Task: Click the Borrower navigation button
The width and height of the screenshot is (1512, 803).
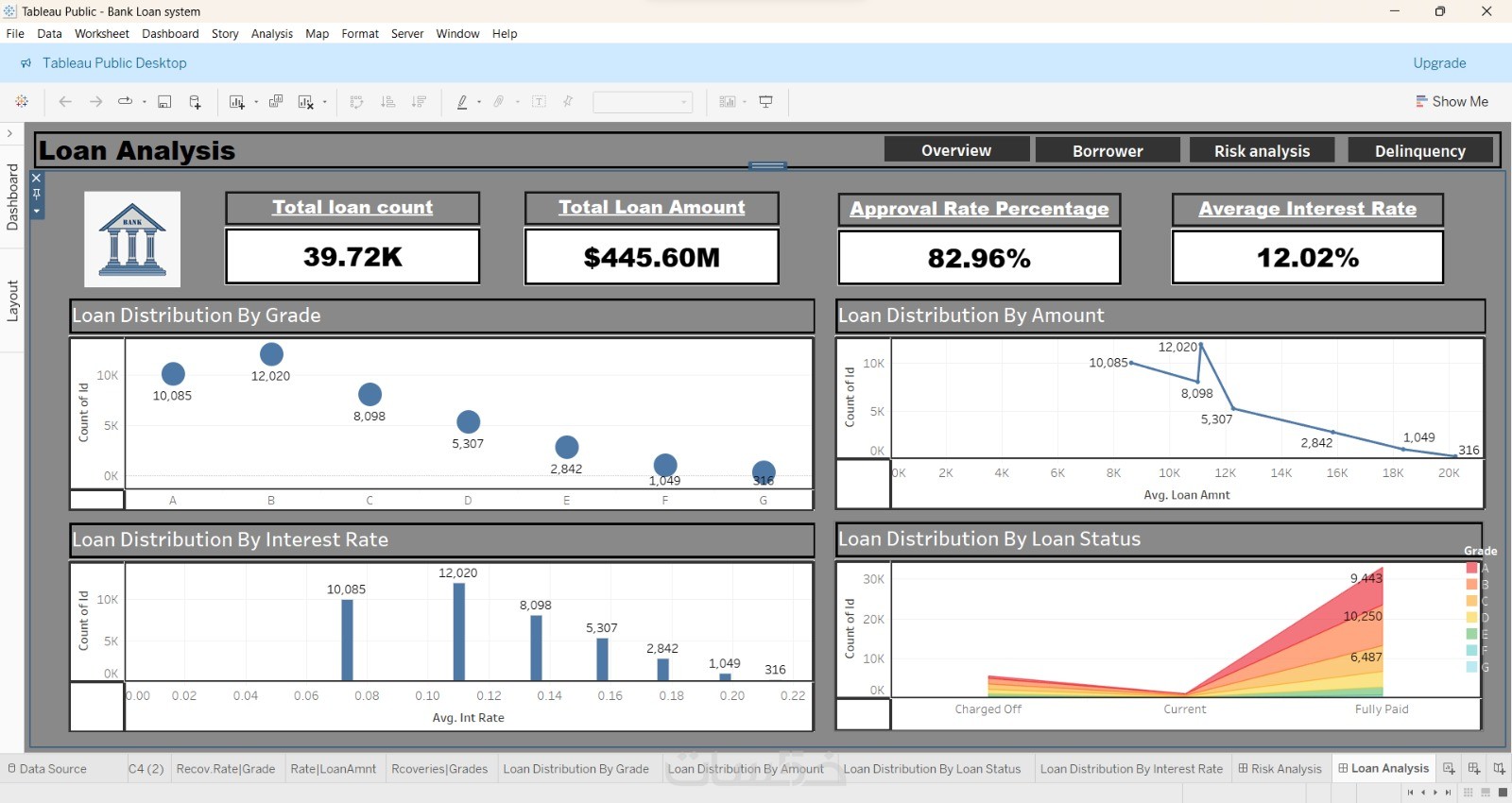Action: coord(1108,150)
